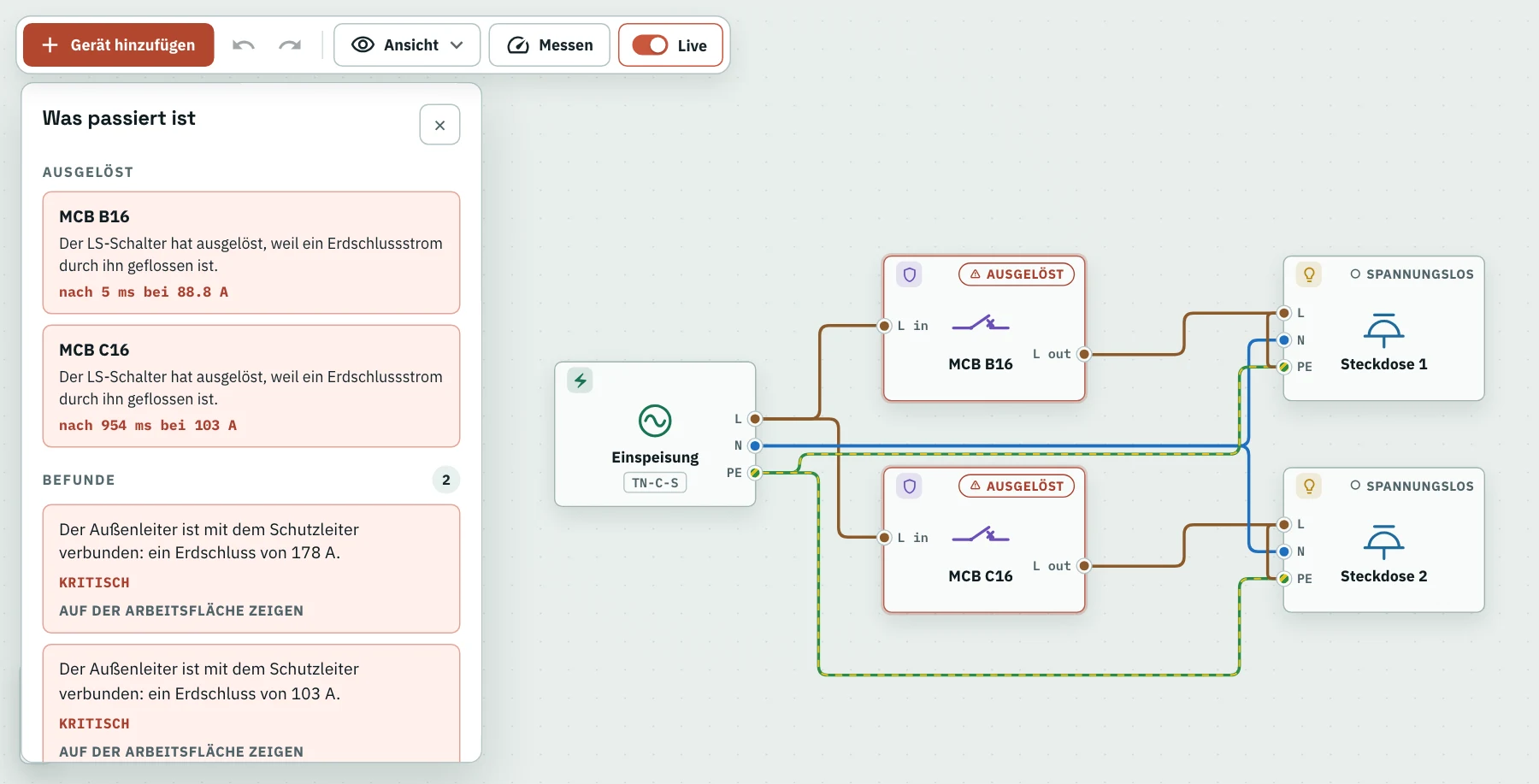Image resolution: width=1539 pixels, height=784 pixels.
Task: Click the Steckdose 1 N terminal
Action: pos(1284,340)
